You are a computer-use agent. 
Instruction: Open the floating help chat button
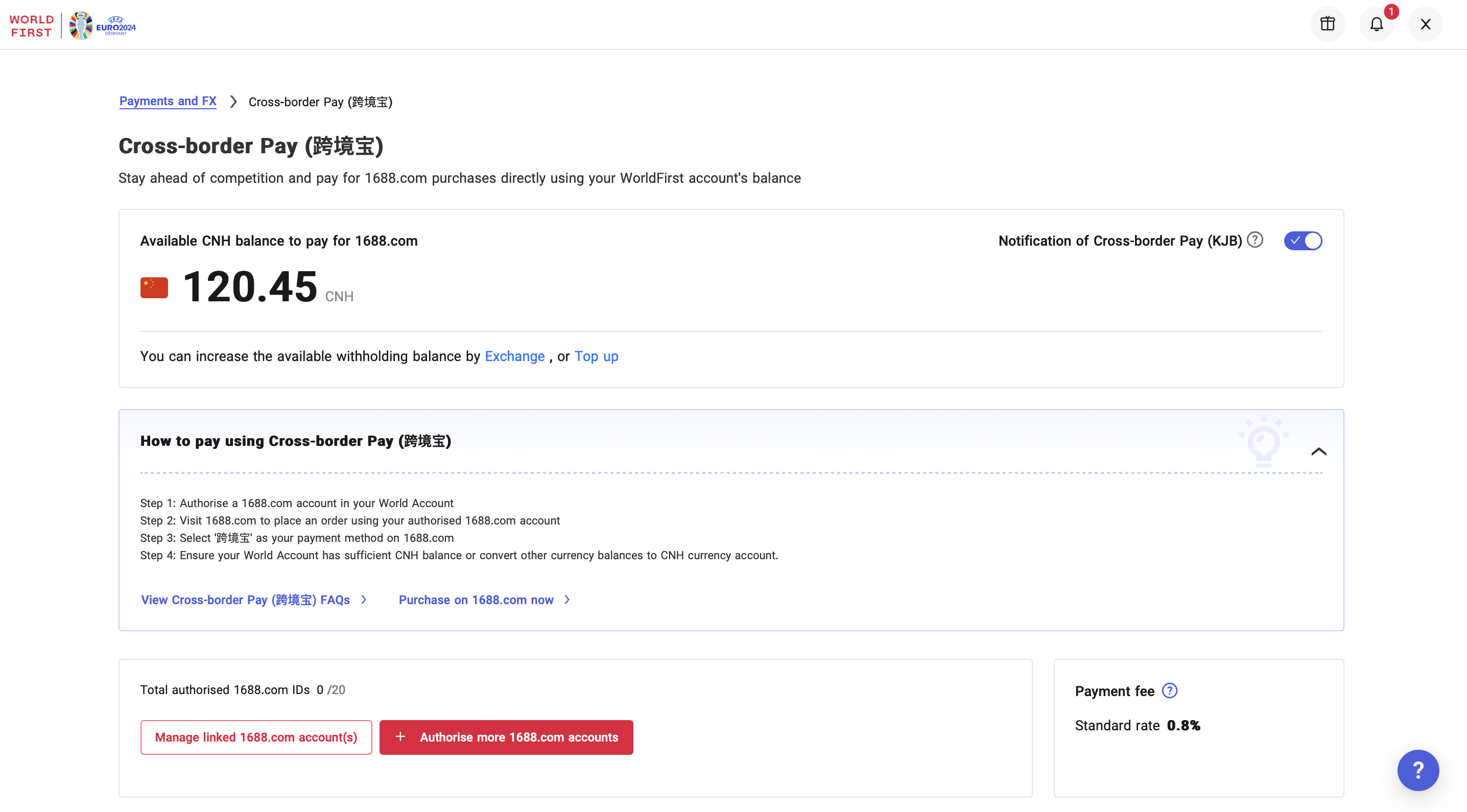[x=1417, y=770]
